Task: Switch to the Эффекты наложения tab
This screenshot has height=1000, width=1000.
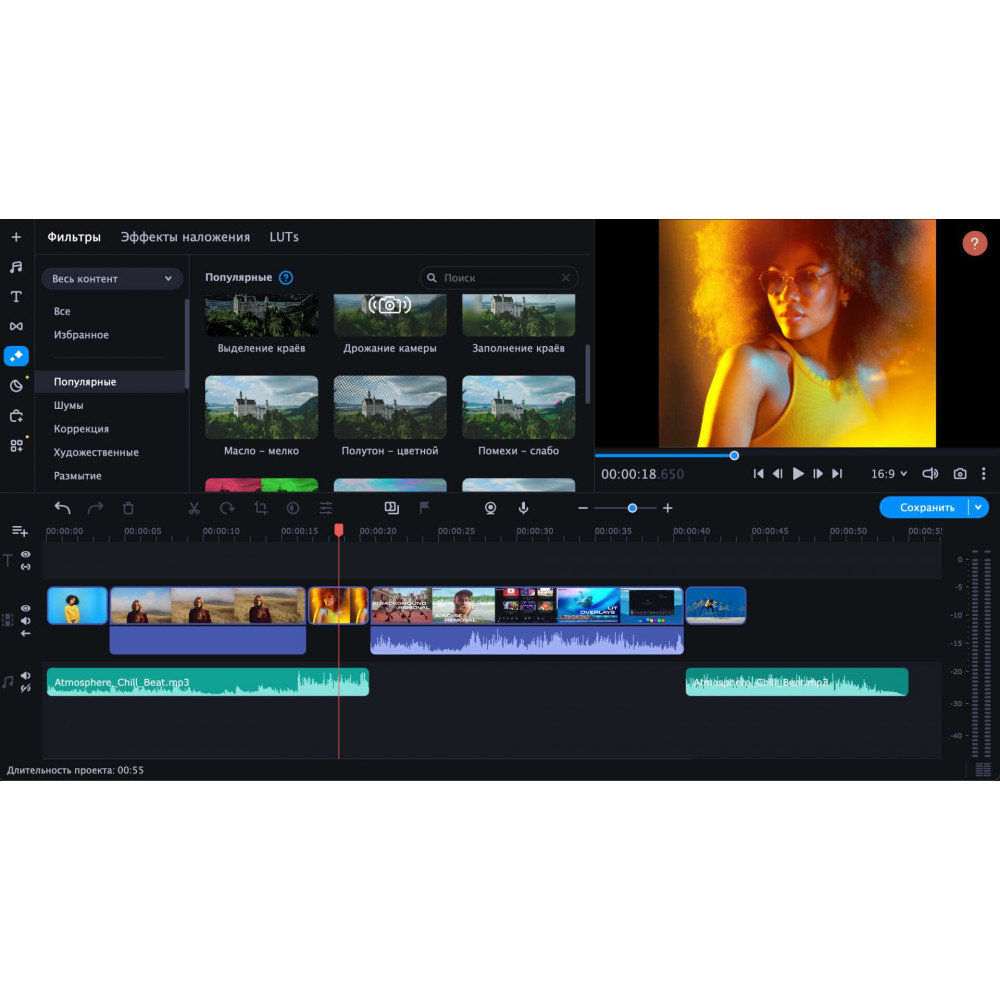Action: click(x=185, y=237)
